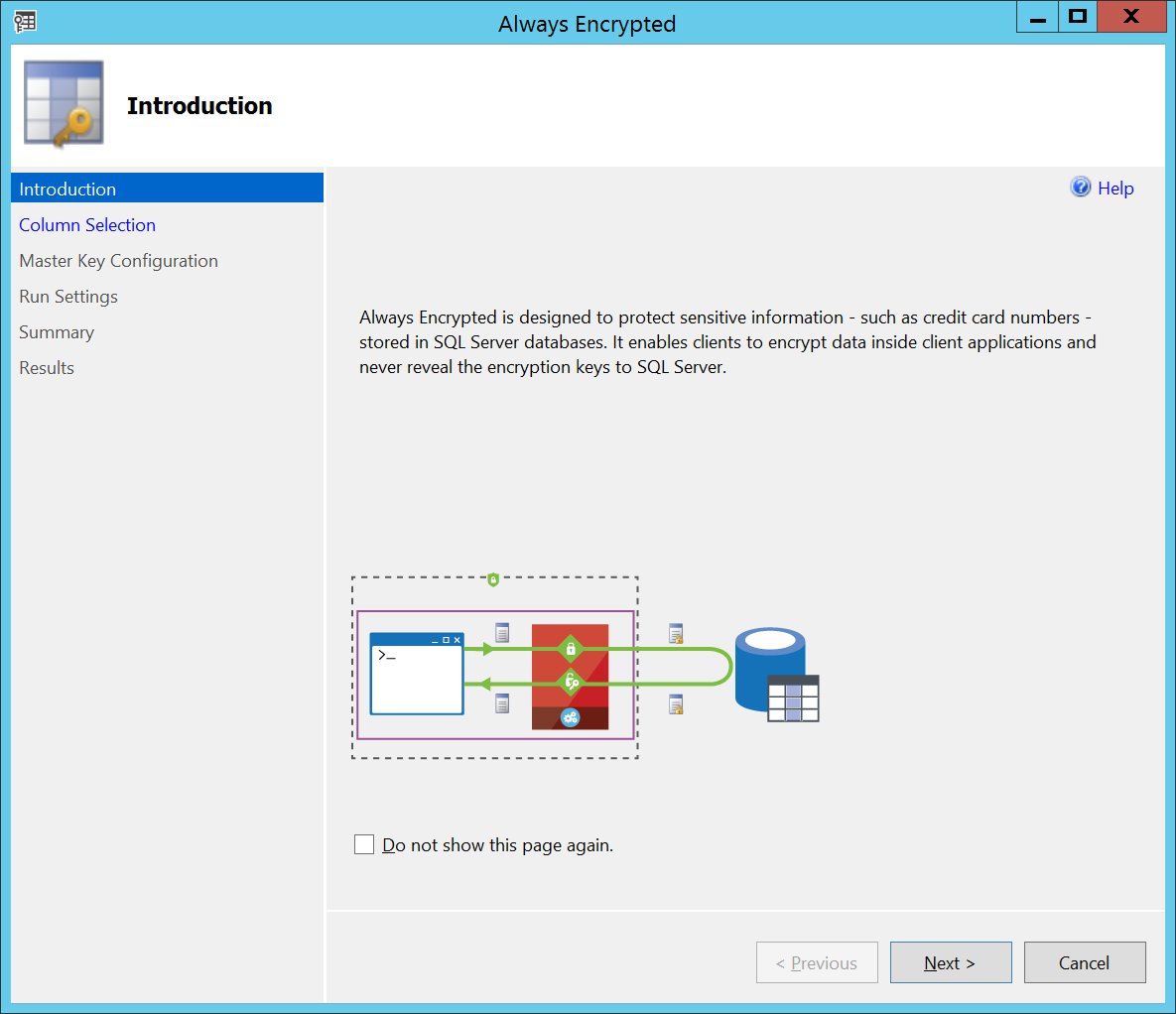Image resolution: width=1176 pixels, height=1014 pixels.
Task: Click the table-with-key wizard header icon
Action: tap(64, 103)
